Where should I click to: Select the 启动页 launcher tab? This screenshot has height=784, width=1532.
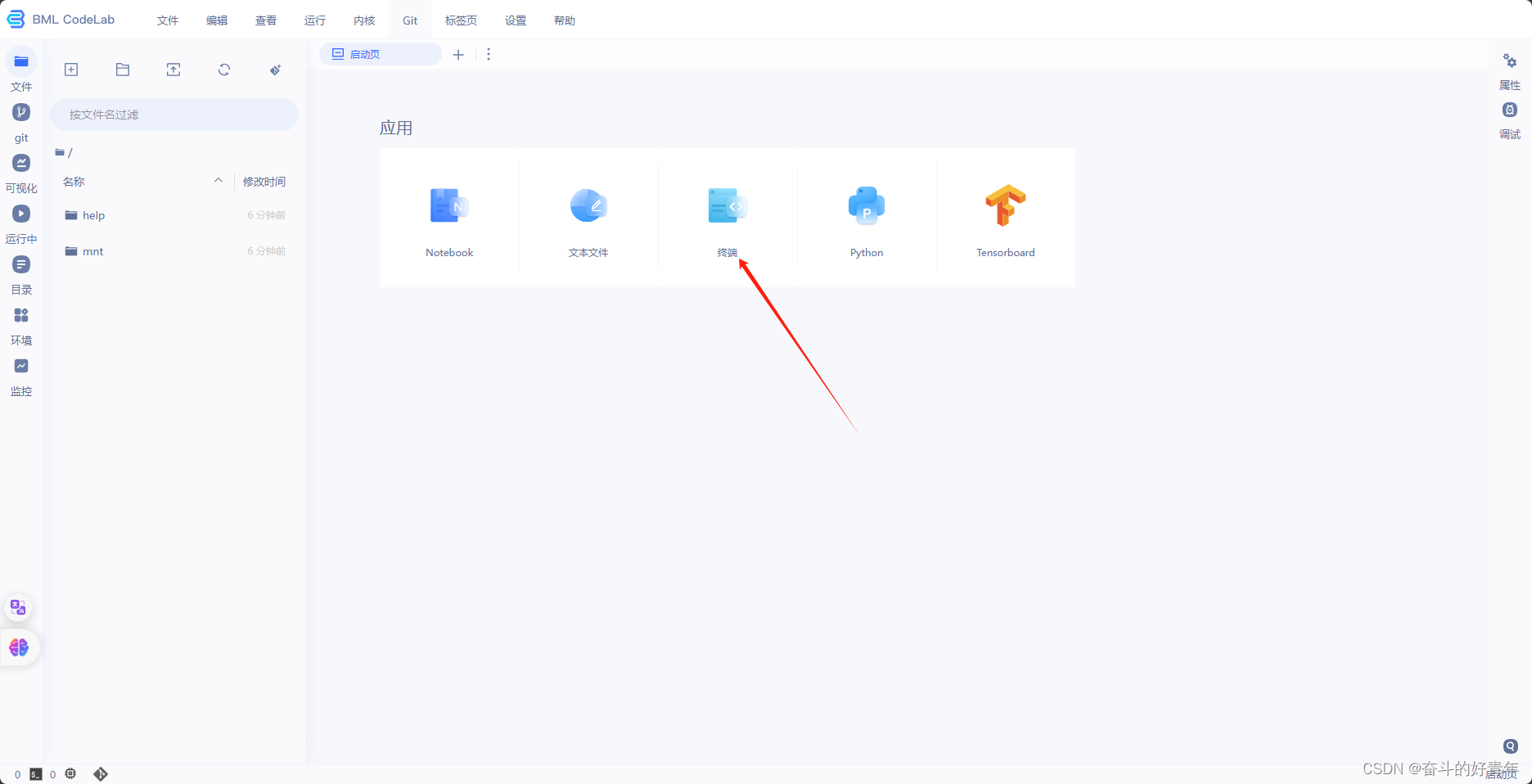[380, 54]
